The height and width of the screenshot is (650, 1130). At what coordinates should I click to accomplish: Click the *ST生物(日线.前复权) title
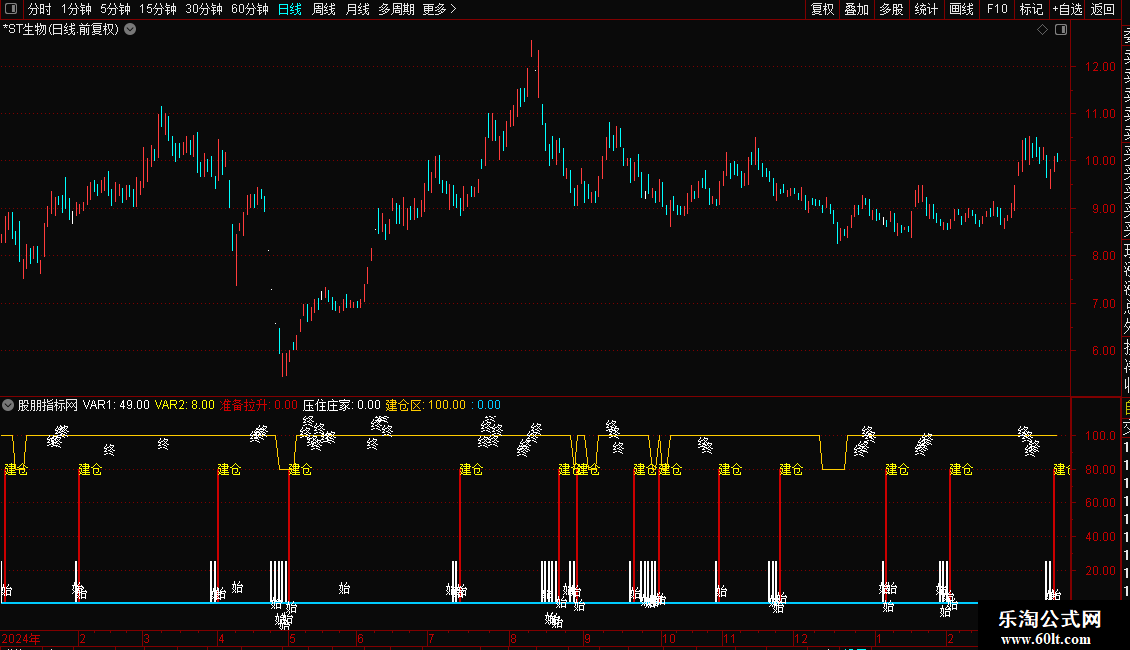[x=61, y=30]
